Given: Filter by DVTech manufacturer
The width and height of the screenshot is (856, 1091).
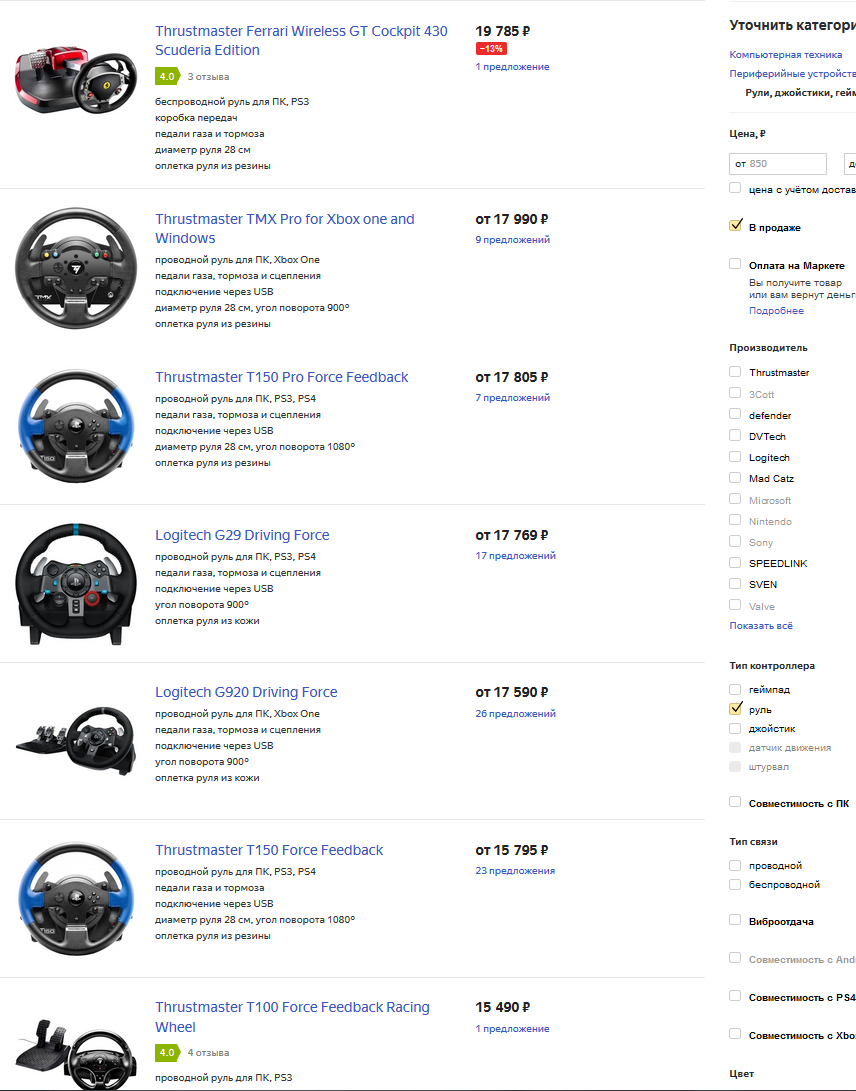Looking at the screenshot, I should [735, 436].
